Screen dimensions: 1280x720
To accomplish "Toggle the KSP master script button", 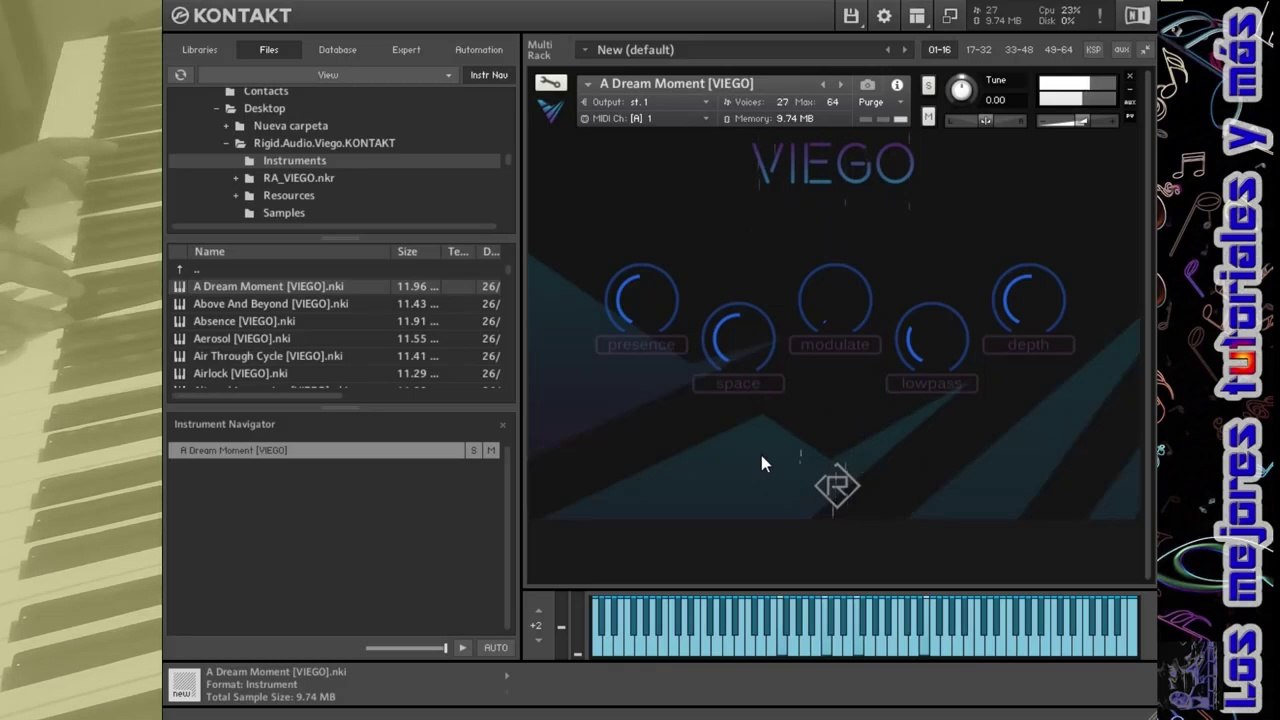I will click(1093, 50).
